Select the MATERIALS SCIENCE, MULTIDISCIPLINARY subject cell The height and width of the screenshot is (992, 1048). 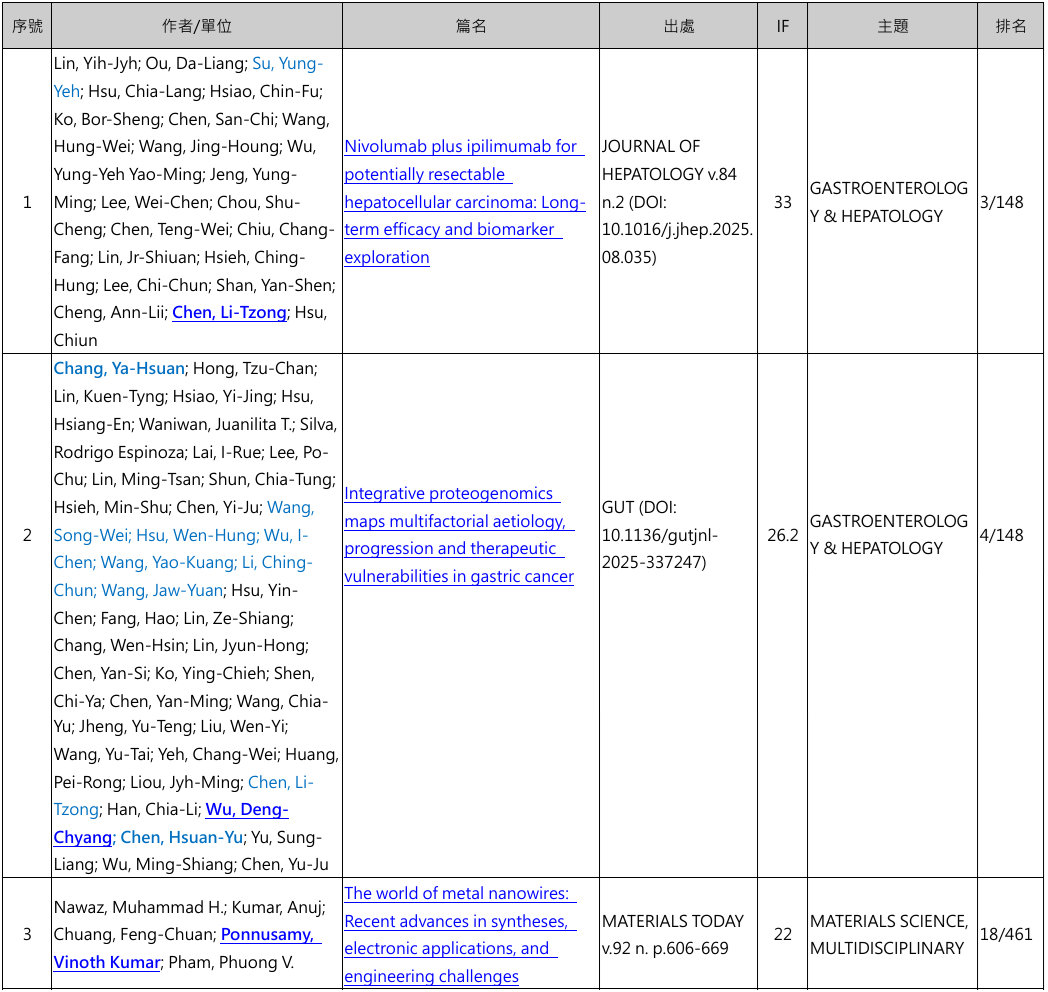[x=889, y=935]
